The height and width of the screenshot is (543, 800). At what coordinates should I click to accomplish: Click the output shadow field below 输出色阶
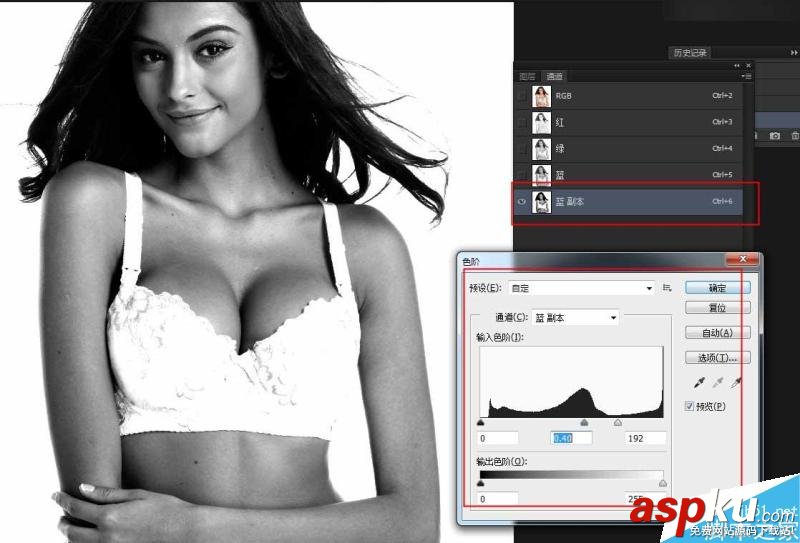pos(498,498)
